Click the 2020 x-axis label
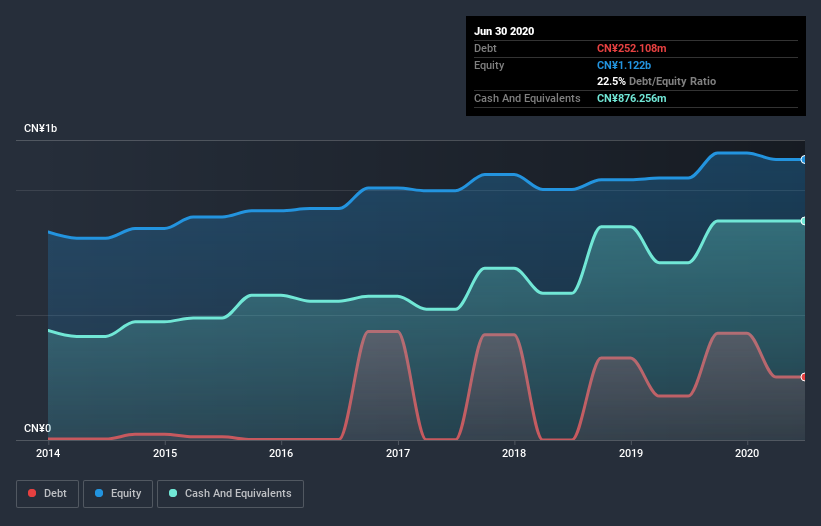 click(x=747, y=453)
